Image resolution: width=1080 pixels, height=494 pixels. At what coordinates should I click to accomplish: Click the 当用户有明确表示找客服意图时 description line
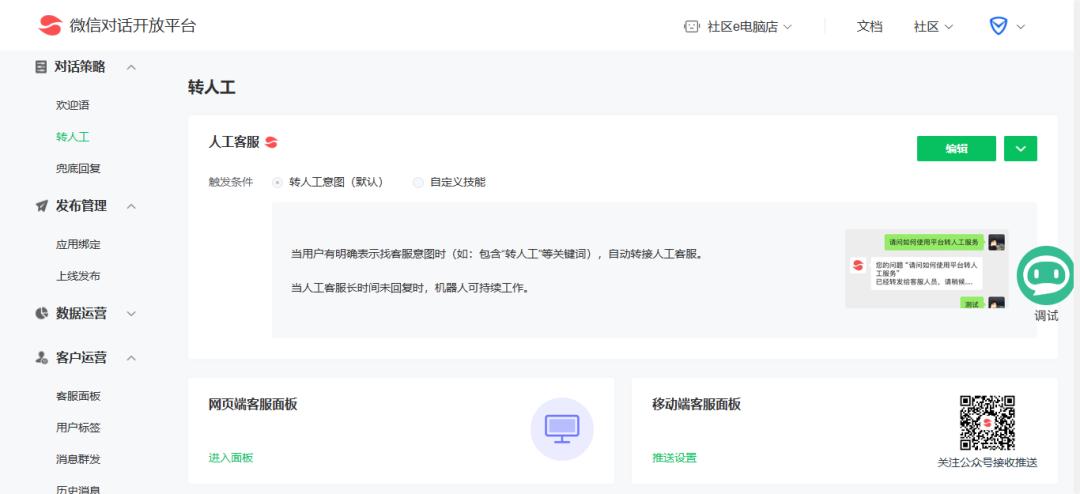498,254
